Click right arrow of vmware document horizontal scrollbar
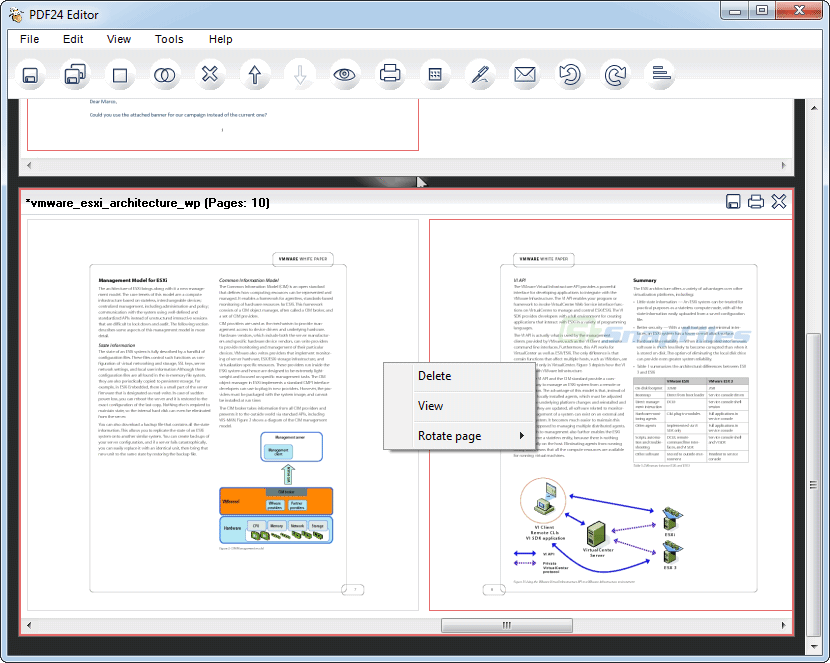 (x=783, y=625)
